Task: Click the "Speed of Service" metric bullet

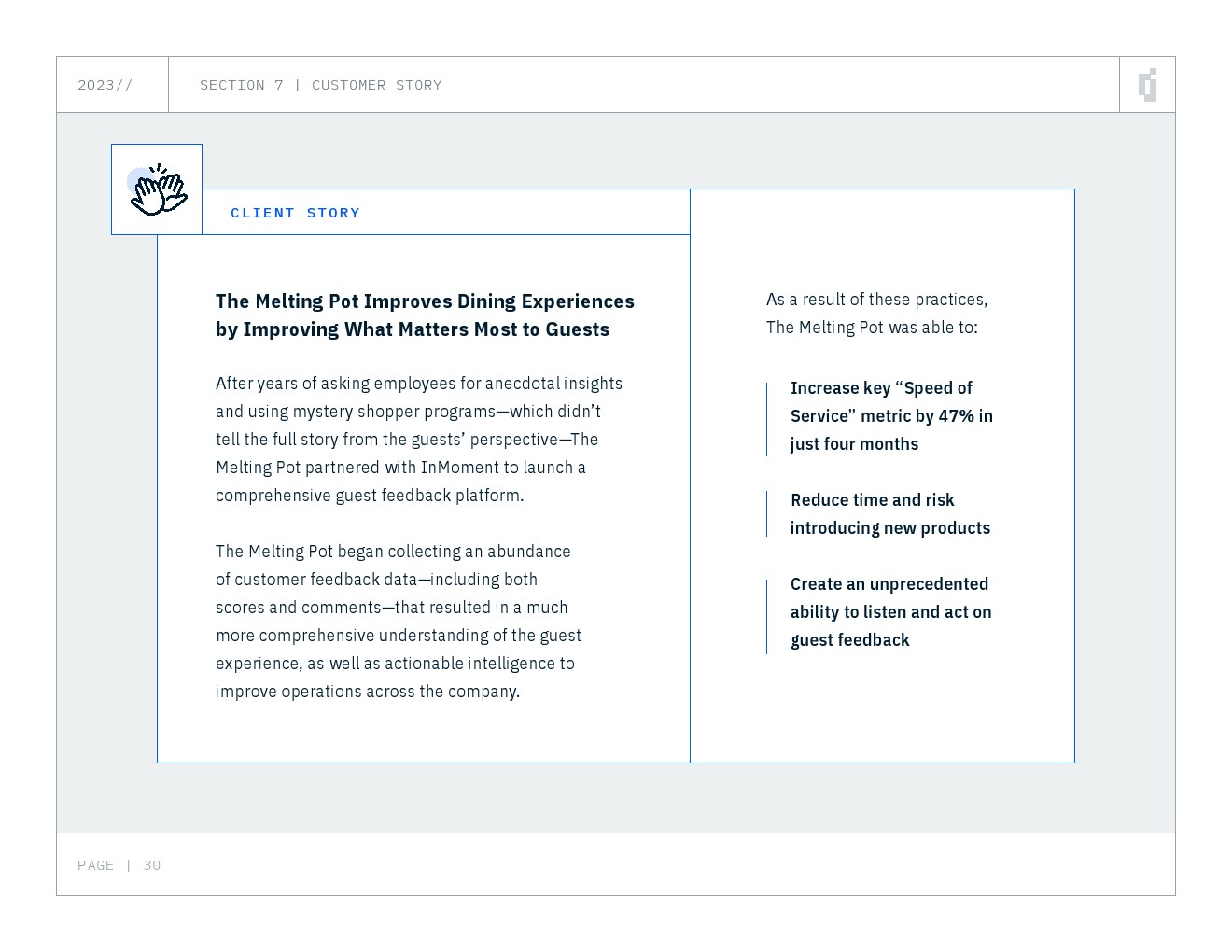Action: tap(890, 415)
